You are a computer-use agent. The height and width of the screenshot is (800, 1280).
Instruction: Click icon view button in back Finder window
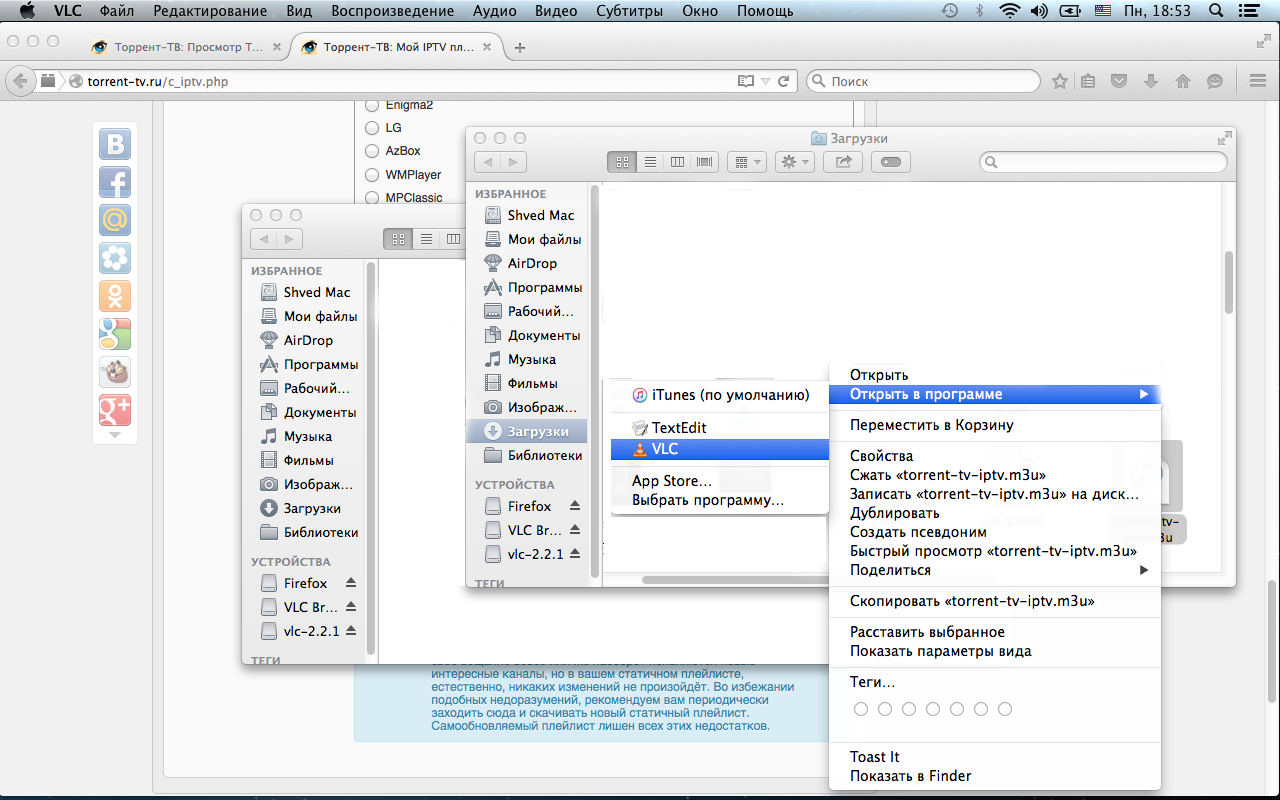point(398,239)
